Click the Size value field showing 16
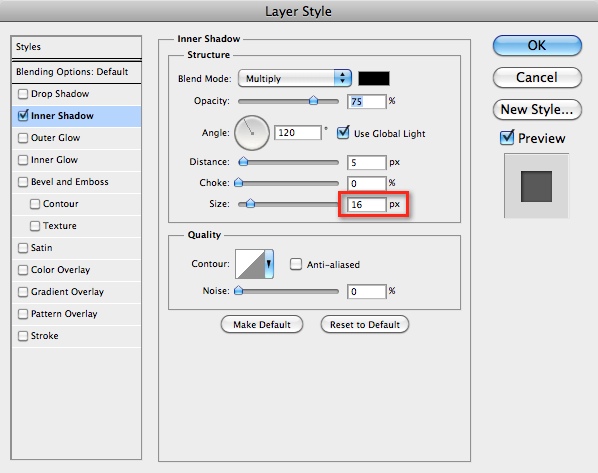 tap(367, 204)
